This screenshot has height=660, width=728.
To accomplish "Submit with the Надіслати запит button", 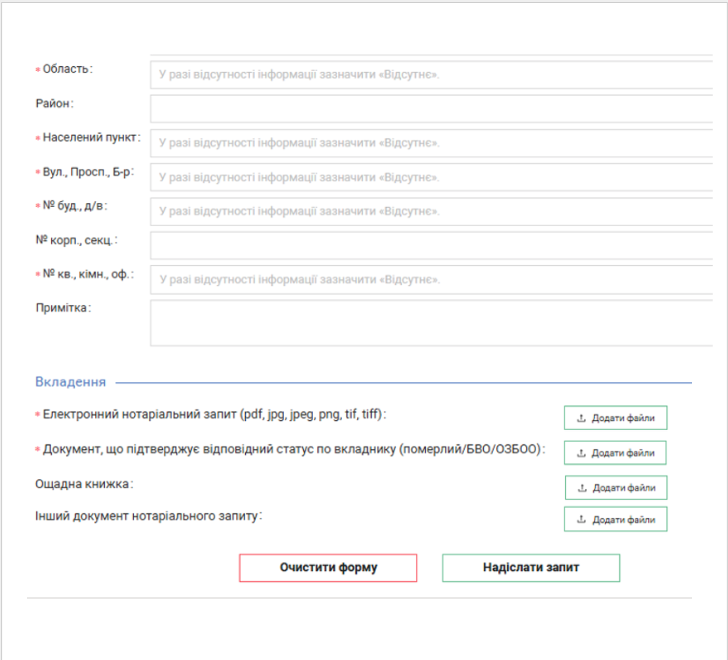I will coord(531,568).
